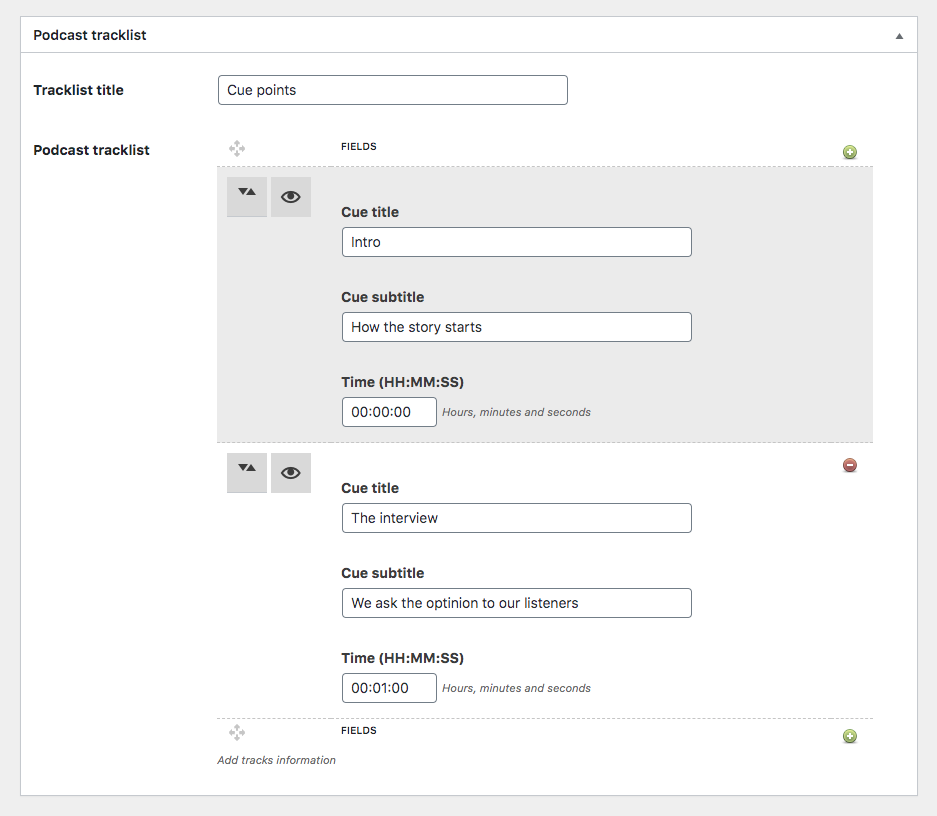Click the time field showing 00:01:00
The width and height of the screenshot is (937, 816).
click(389, 688)
